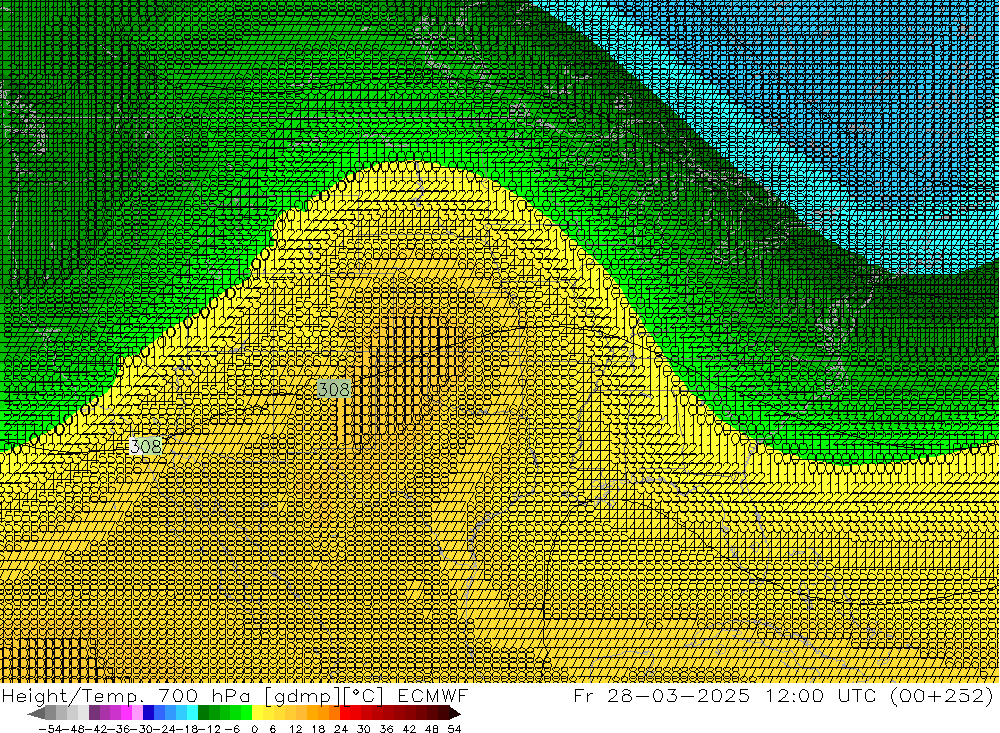Pick the dark maroon right arrow end of the scale
This screenshot has height=733, width=1000.
pos(455,713)
